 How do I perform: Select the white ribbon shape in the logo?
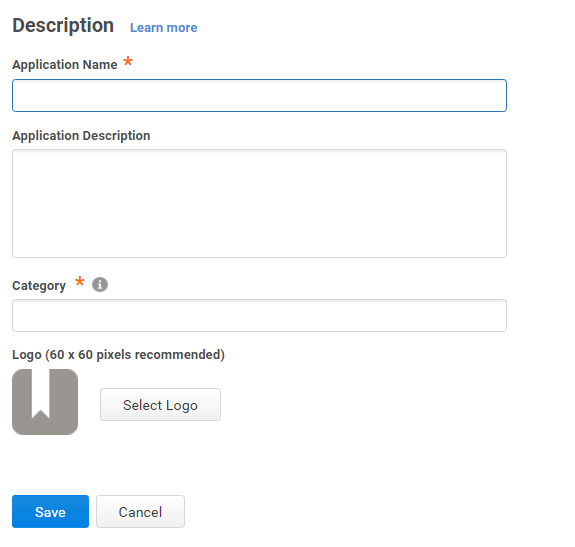point(40,393)
